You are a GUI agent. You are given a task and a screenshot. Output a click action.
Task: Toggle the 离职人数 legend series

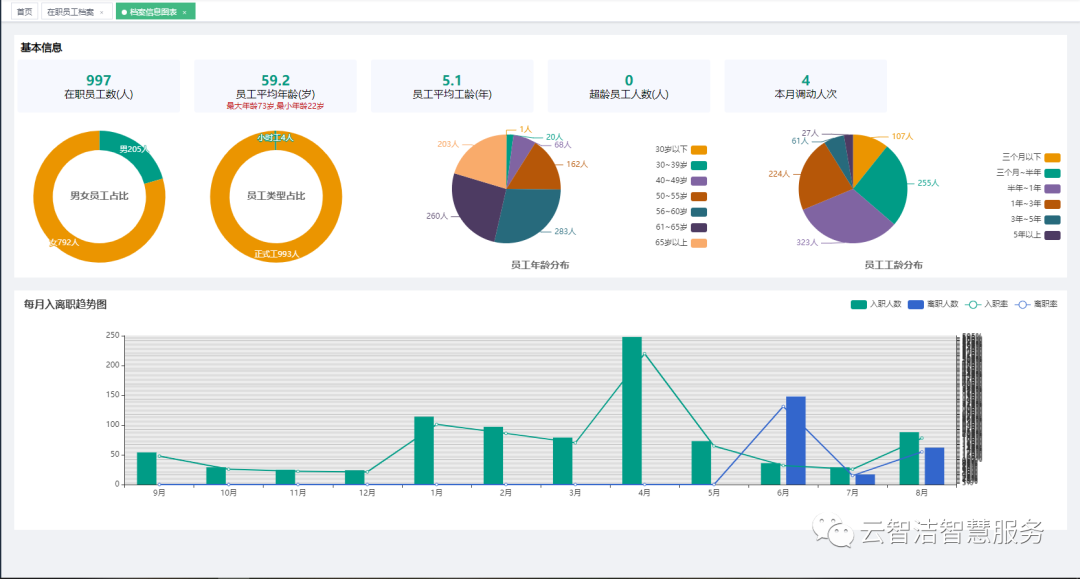[x=916, y=304]
